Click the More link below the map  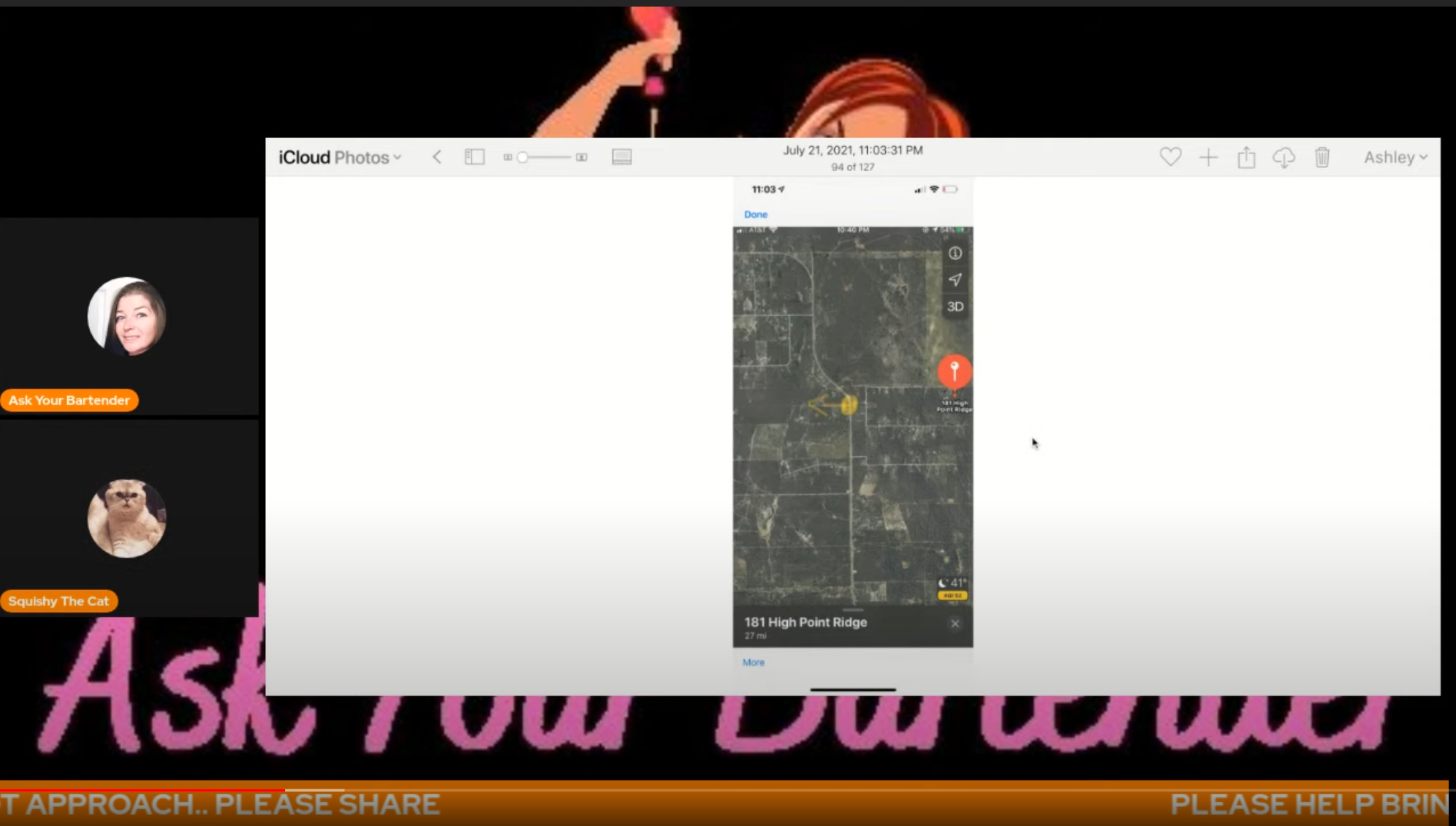click(x=754, y=662)
